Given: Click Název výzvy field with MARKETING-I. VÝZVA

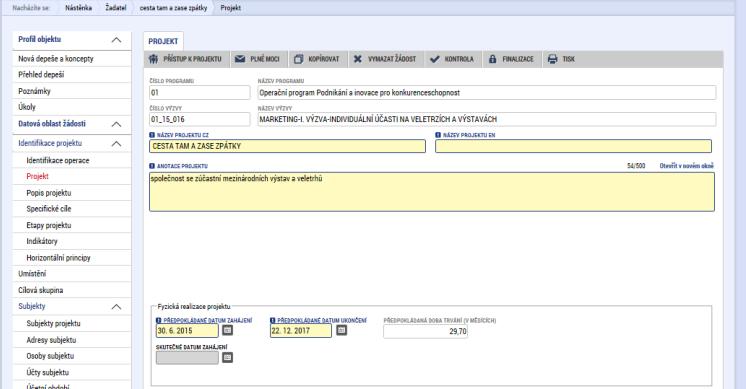Looking at the screenshot, I should coord(487,119).
